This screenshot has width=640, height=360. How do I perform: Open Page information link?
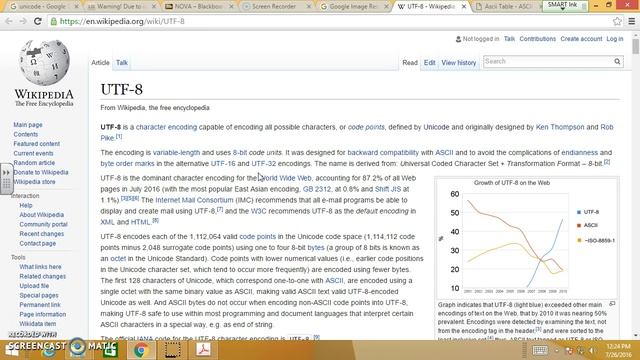pyautogui.click(x=42, y=314)
